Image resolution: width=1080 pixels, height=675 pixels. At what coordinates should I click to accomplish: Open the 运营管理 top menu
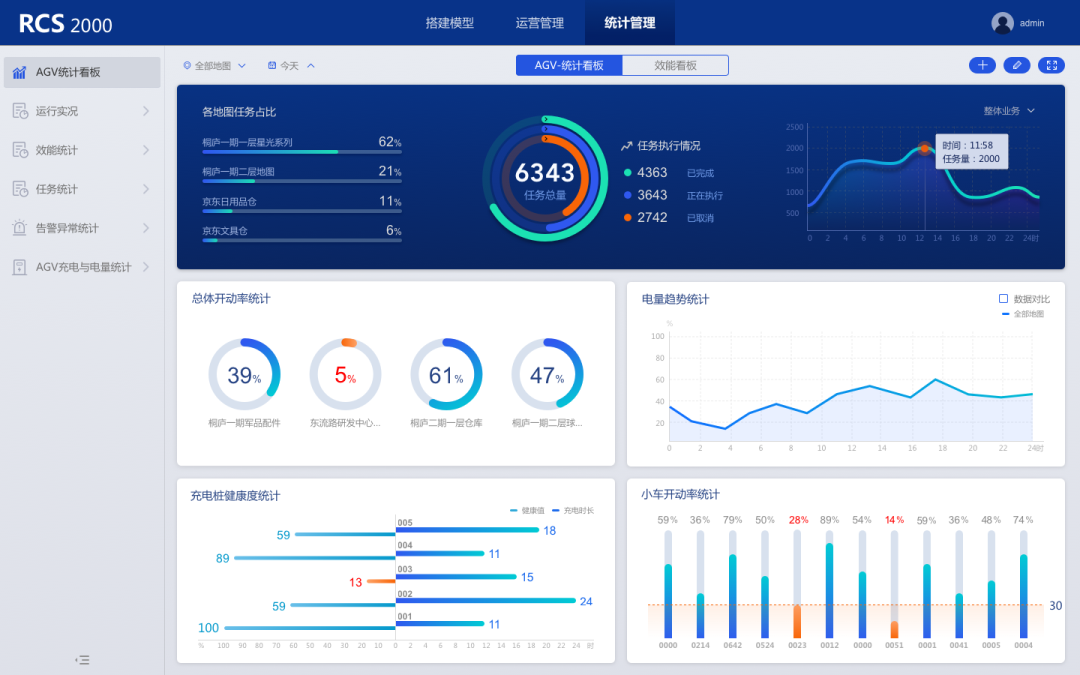point(539,23)
